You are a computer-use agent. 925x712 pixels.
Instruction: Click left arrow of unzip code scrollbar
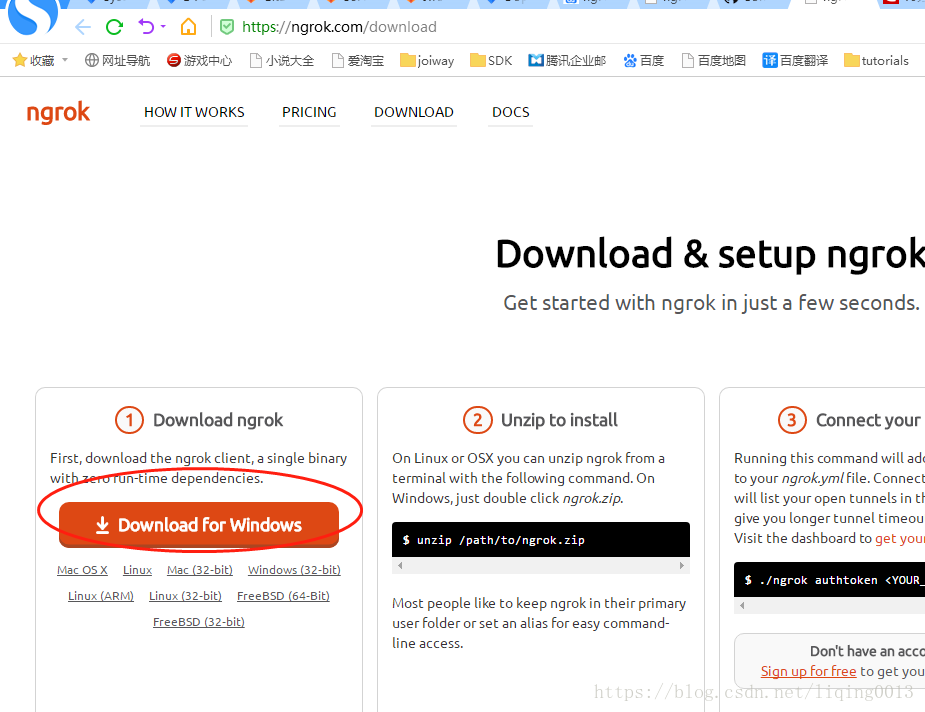(x=400, y=565)
